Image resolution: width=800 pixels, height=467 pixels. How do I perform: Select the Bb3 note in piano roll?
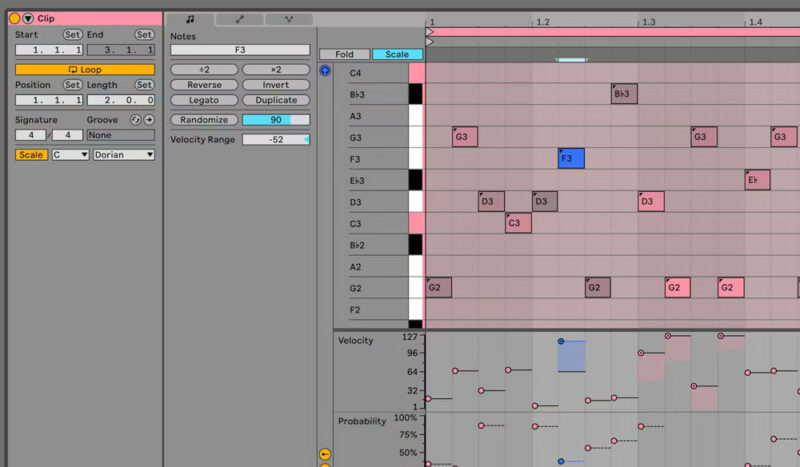click(624, 94)
